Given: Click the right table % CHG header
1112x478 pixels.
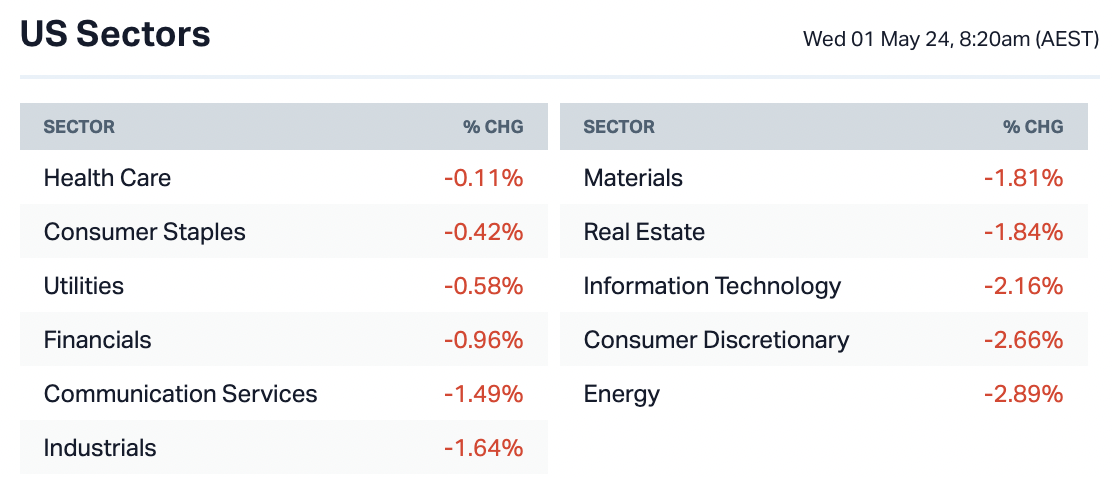Looking at the screenshot, I should point(1032,127).
